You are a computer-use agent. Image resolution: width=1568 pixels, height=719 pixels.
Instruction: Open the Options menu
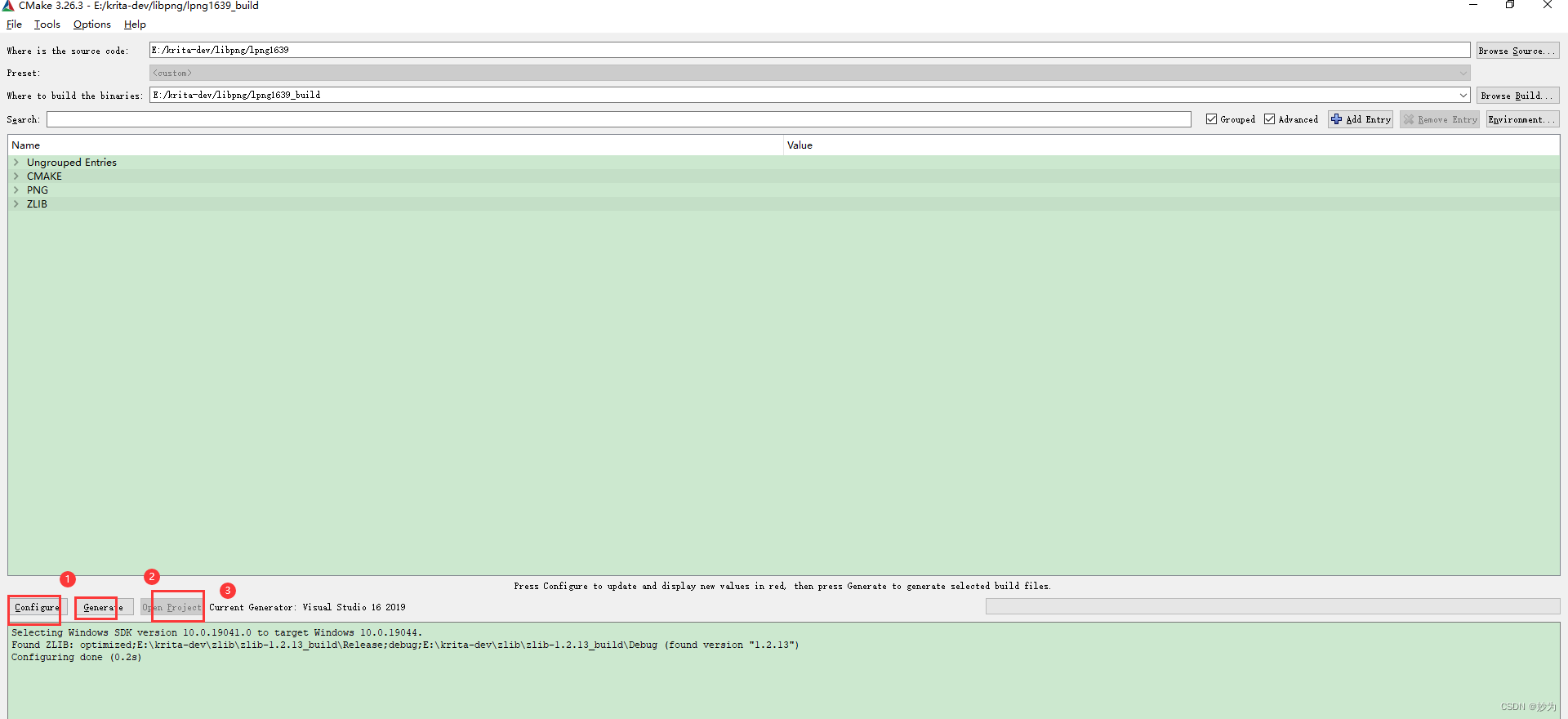coord(92,25)
